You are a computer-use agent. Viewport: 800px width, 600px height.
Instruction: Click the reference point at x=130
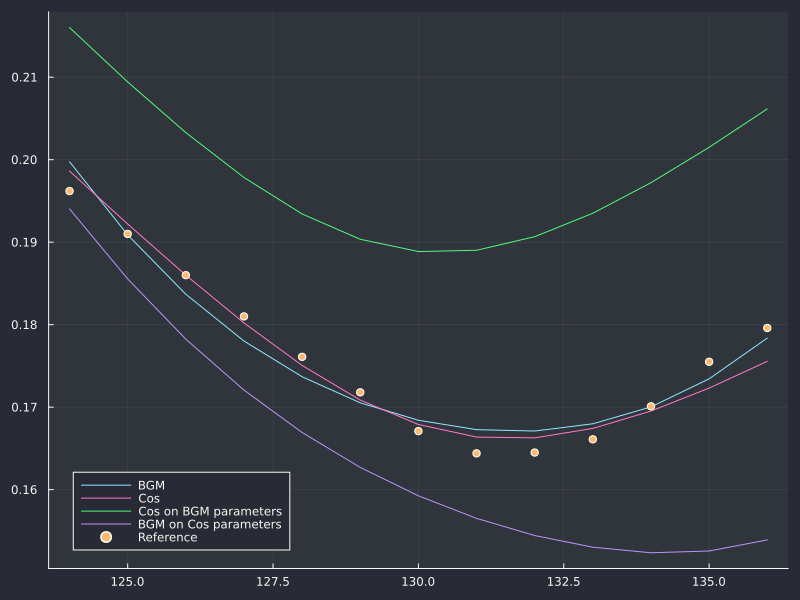[x=418, y=431]
